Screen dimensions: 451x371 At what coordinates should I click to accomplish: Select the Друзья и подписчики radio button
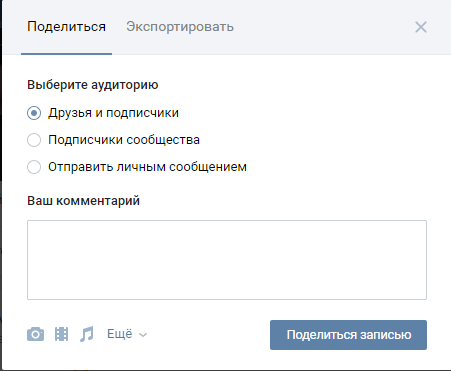34,113
